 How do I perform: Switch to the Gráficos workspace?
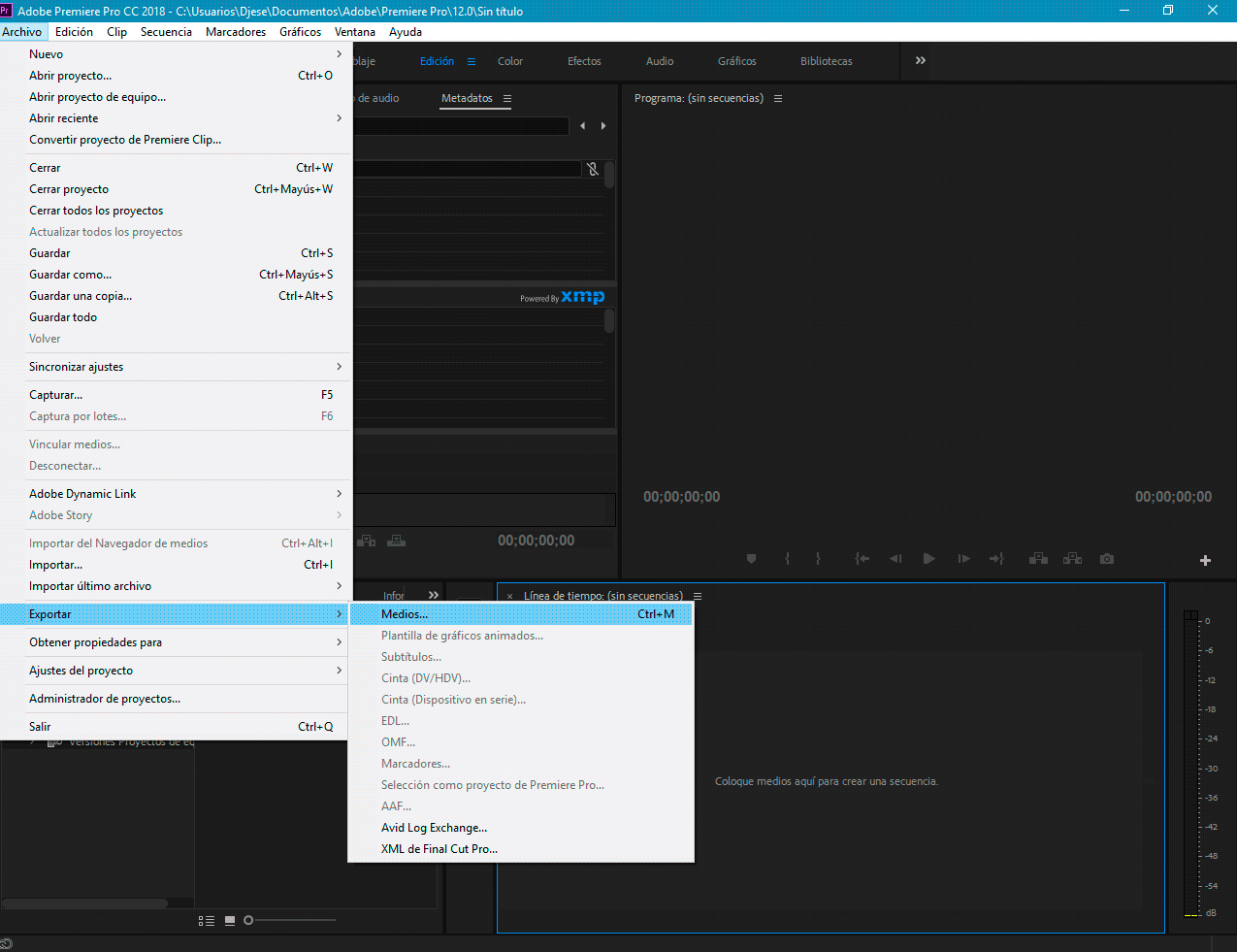coord(737,61)
